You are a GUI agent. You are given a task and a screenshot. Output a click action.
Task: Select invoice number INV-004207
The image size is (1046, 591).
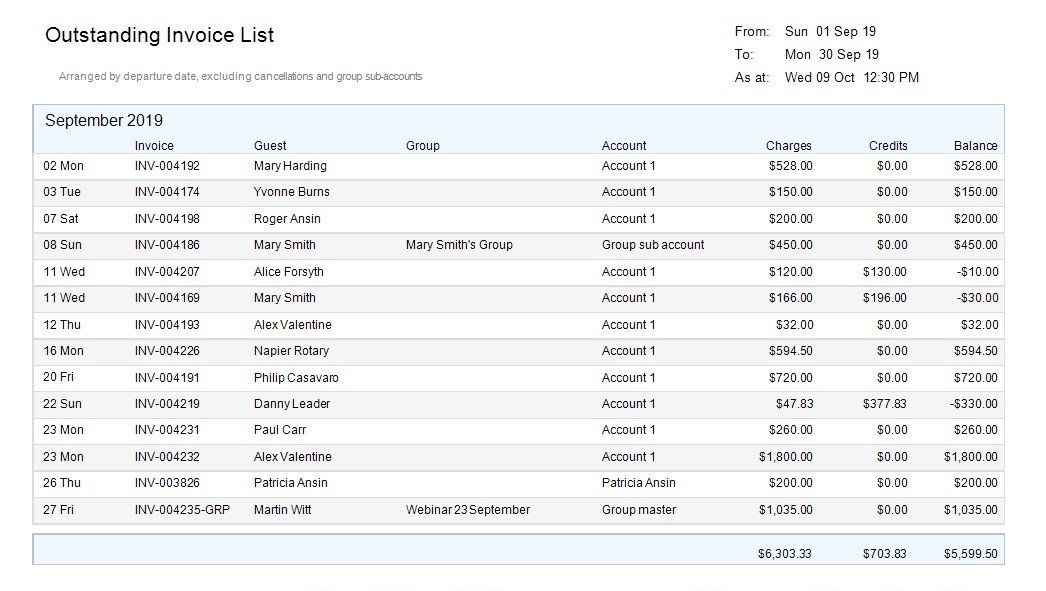pos(167,271)
